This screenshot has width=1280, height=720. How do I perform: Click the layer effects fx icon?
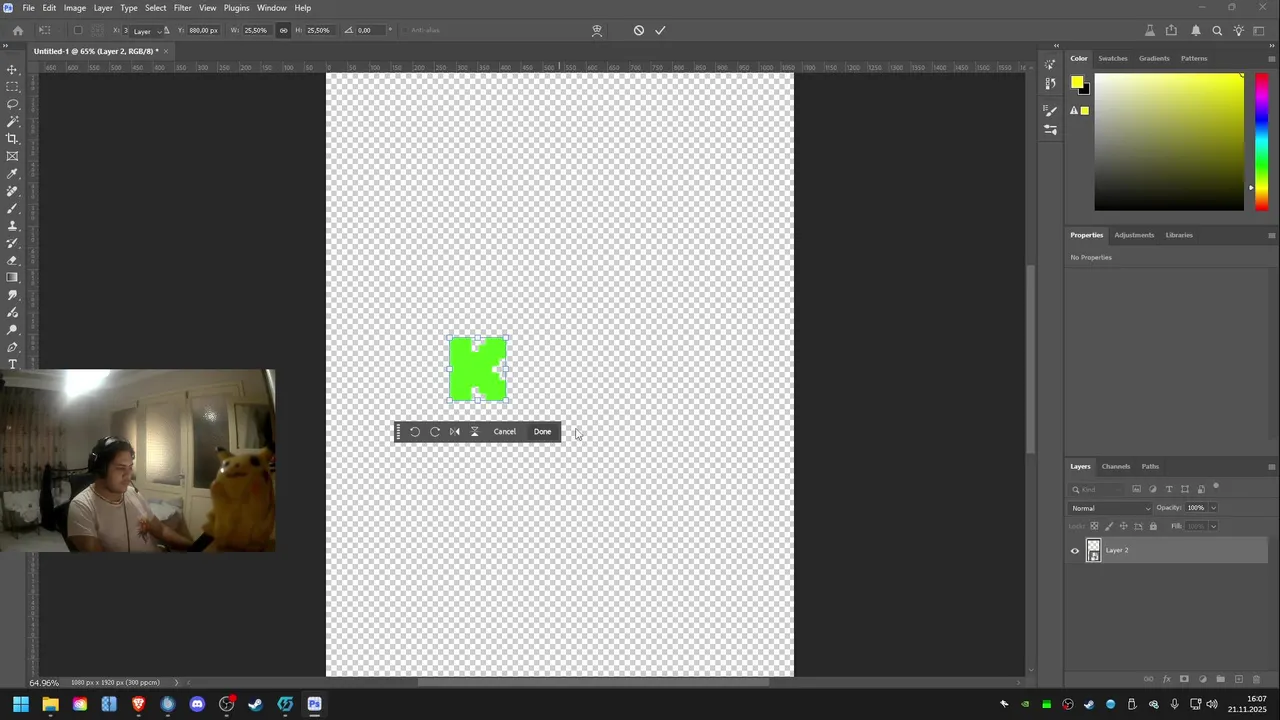tap(1167, 679)
